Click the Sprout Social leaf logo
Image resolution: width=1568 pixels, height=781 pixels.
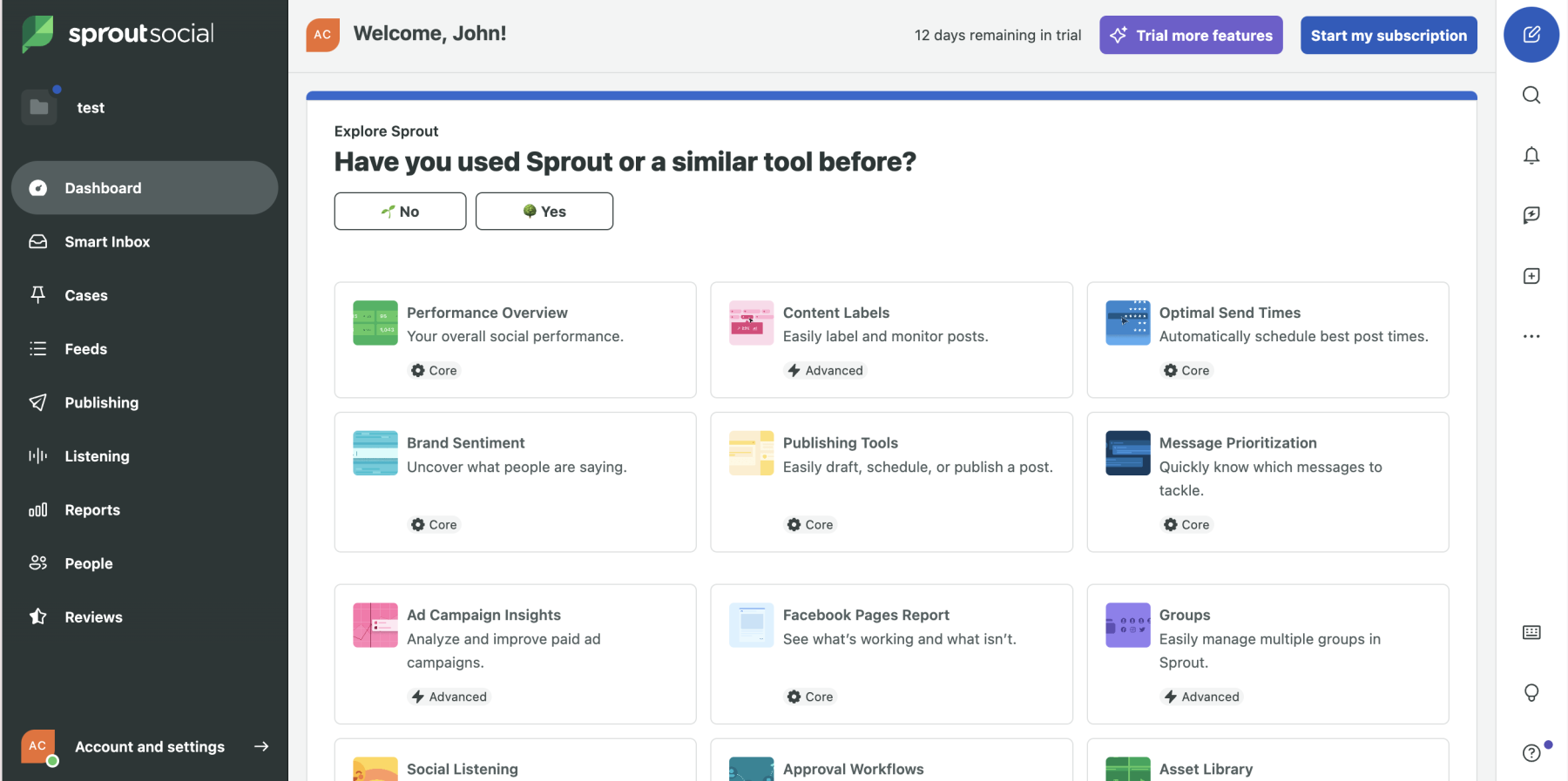[x=37, y=34]
